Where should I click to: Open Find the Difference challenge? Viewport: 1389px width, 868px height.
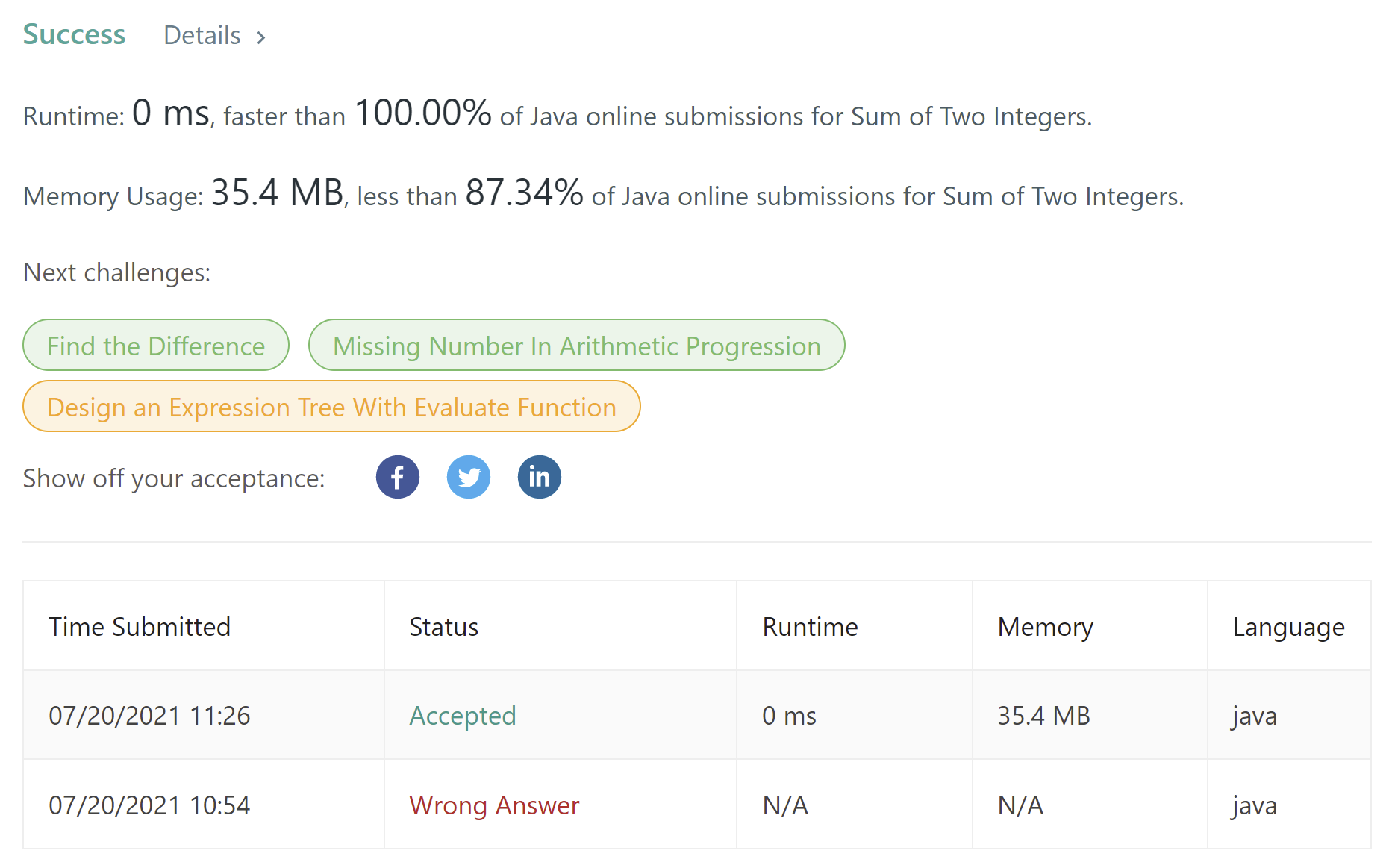(156, 346)
